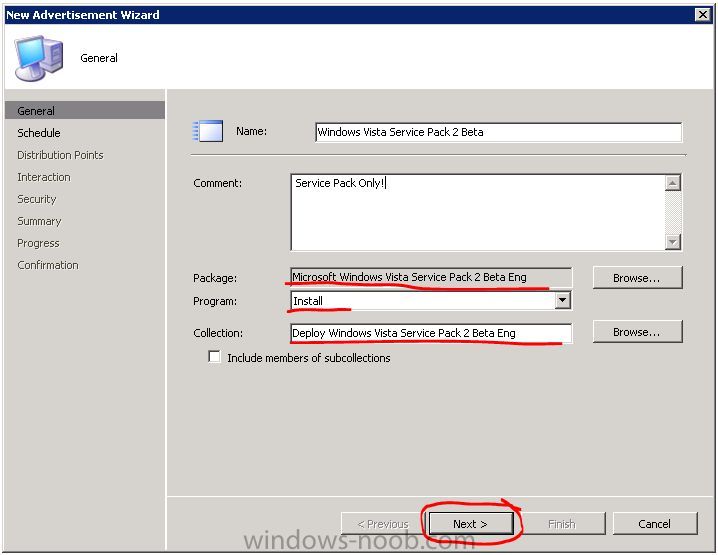Click Comment box scroll down arrow

click(672, 241)
